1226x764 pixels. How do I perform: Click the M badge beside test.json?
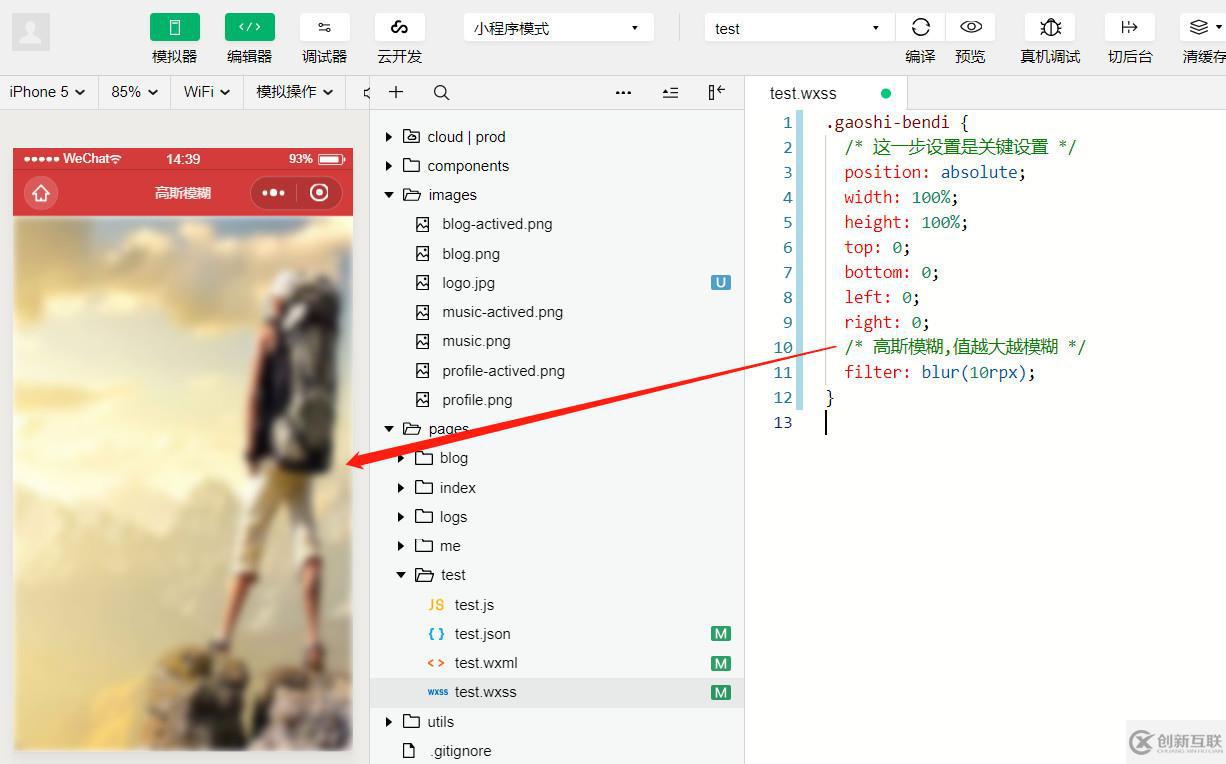point(720,634)
